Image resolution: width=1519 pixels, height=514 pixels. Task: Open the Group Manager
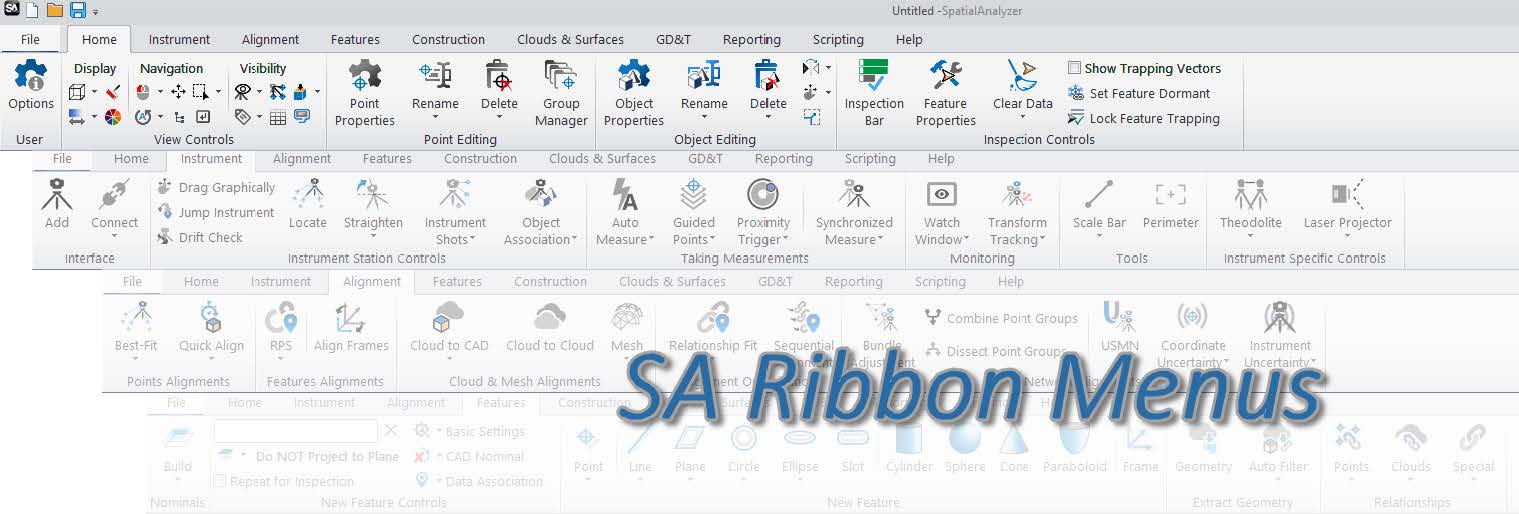point(561,77)
